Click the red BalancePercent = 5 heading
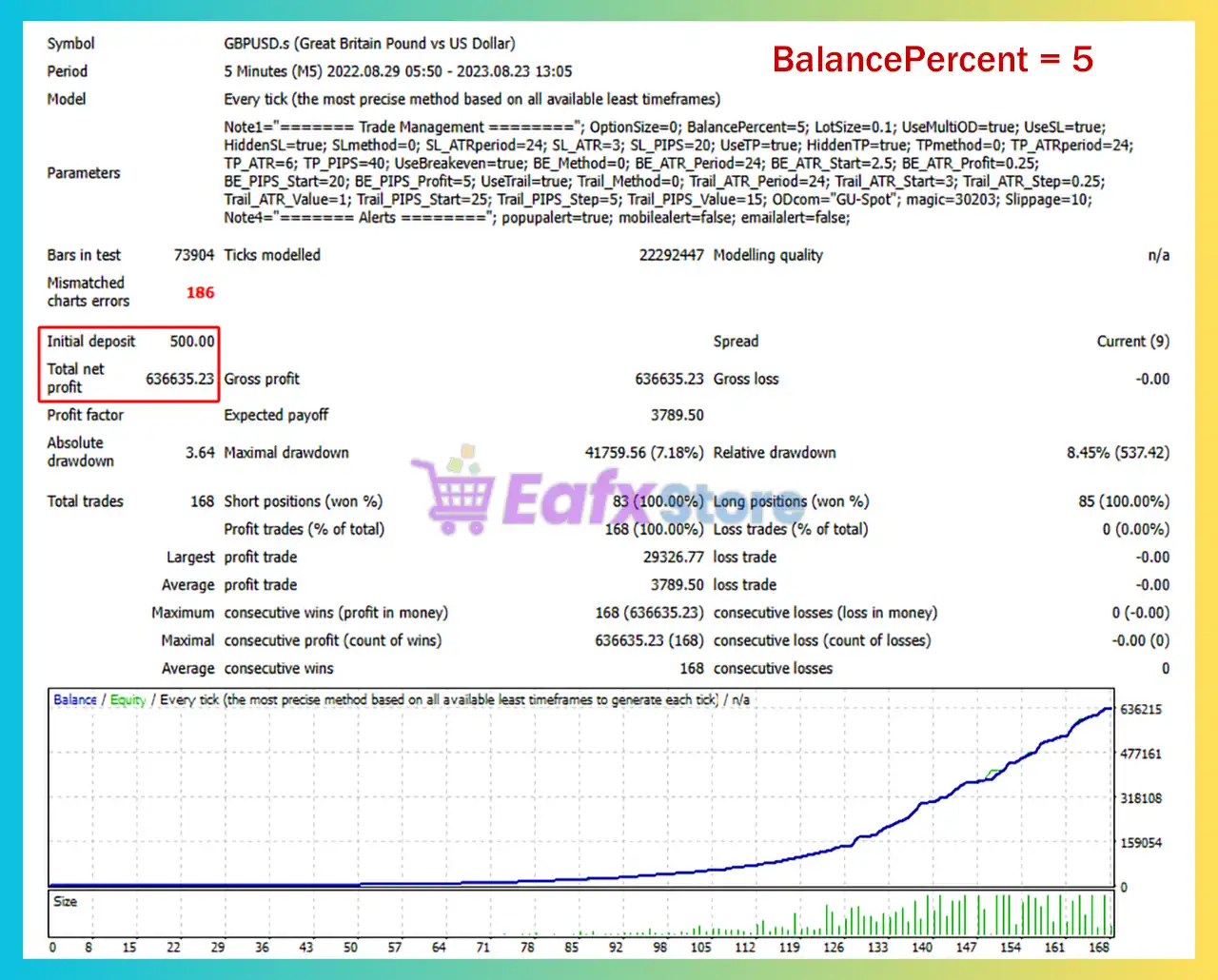The image size is (1218, 980). 932,60
